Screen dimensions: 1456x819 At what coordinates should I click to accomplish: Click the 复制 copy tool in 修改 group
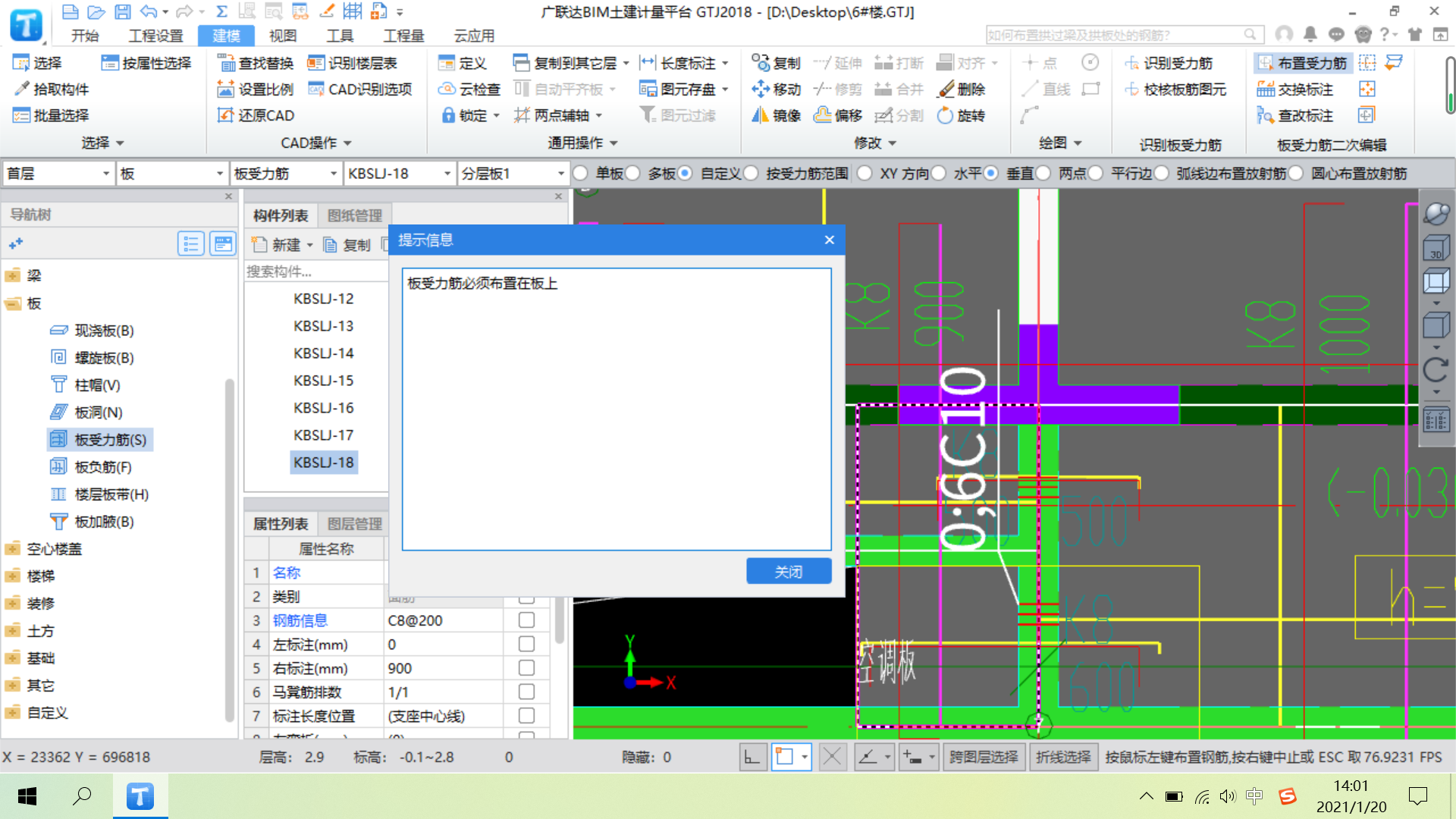pyautogui.click(x=776, y=63)
